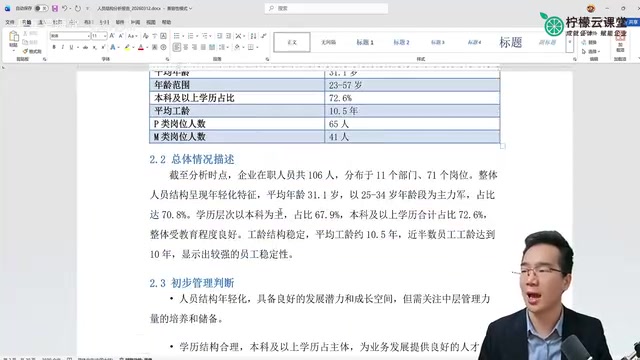This screenshot has width=640, height=360.
Task: Toggle Strikethrough formatting
Action: [85, 47]
